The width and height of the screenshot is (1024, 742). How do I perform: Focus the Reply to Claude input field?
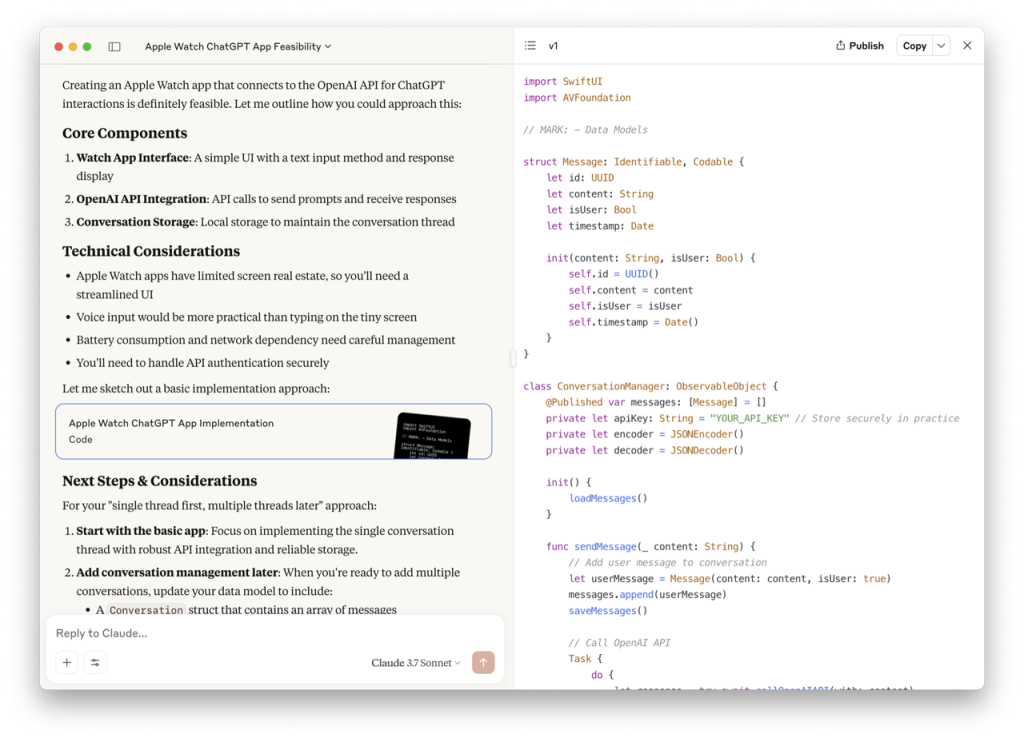click(x=274, y=633)
